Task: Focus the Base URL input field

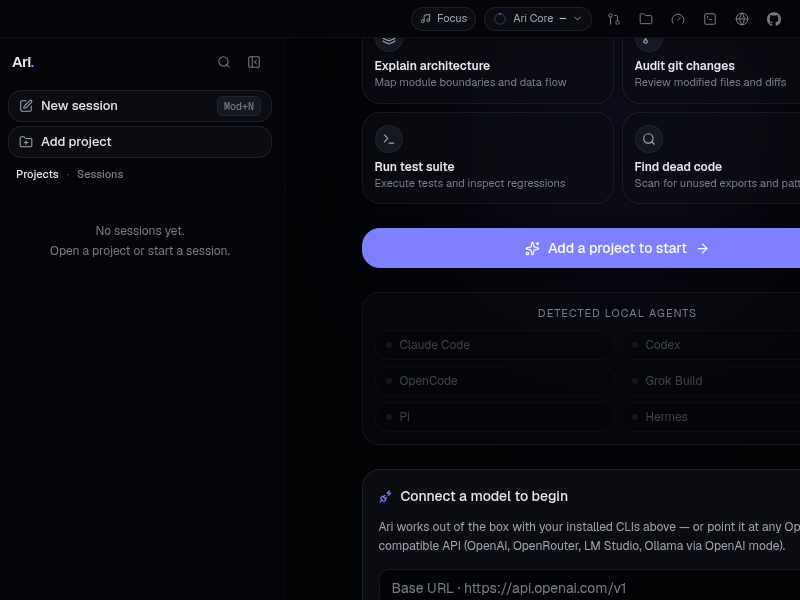Action: click(x=590, y=585)
